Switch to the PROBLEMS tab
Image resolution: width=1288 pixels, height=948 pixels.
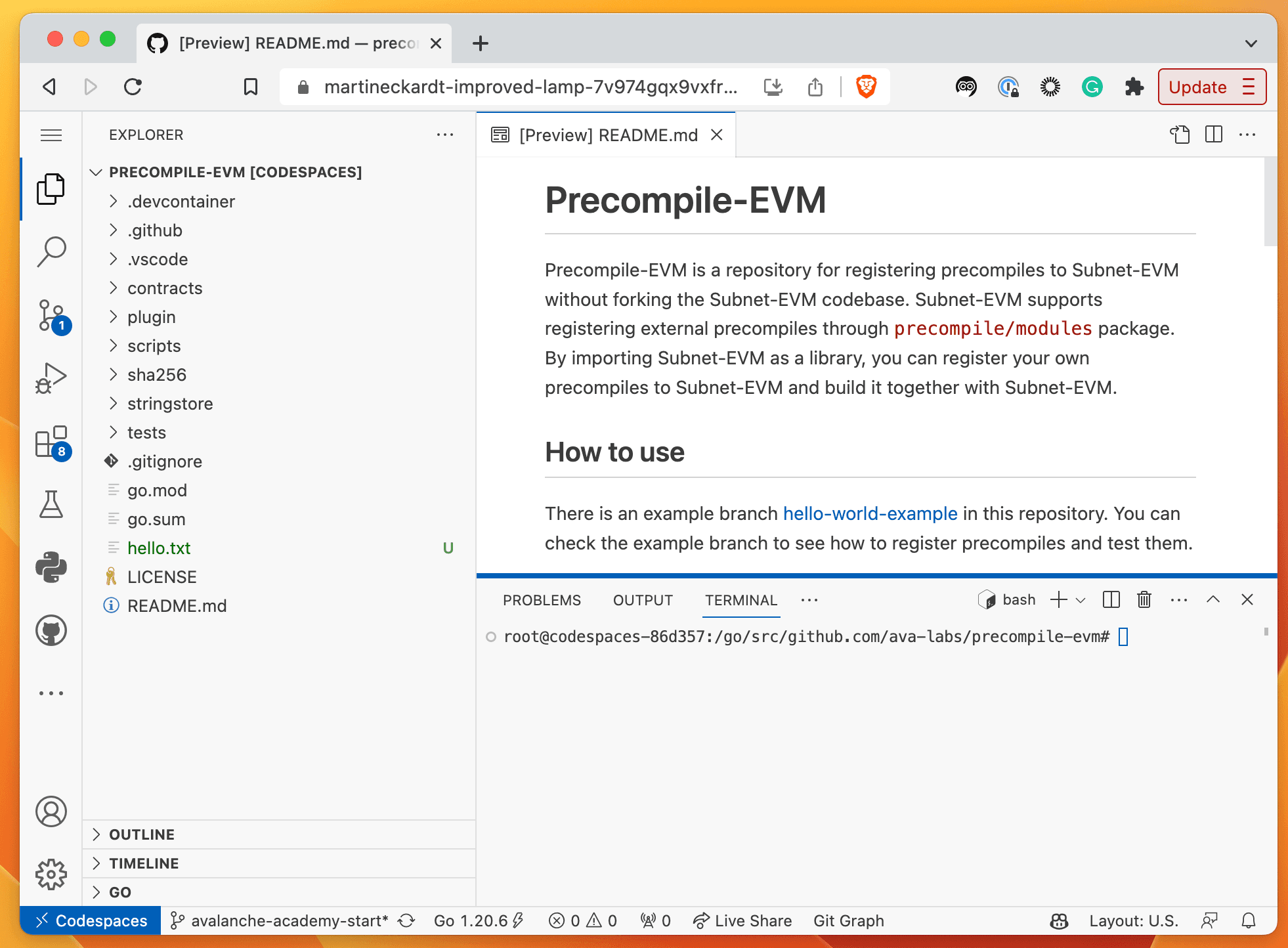(542, 600)
